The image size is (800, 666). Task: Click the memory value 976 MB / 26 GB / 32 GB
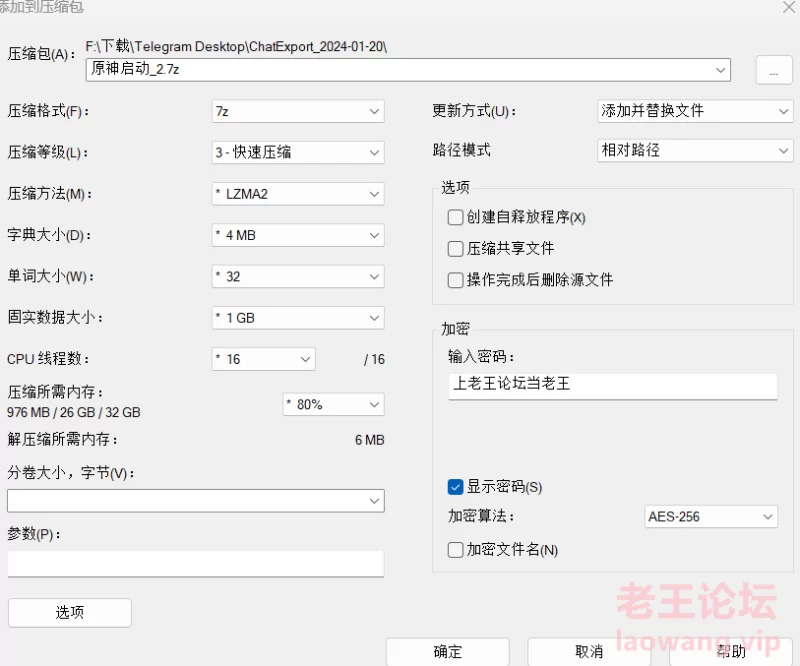tap(73, 412)
